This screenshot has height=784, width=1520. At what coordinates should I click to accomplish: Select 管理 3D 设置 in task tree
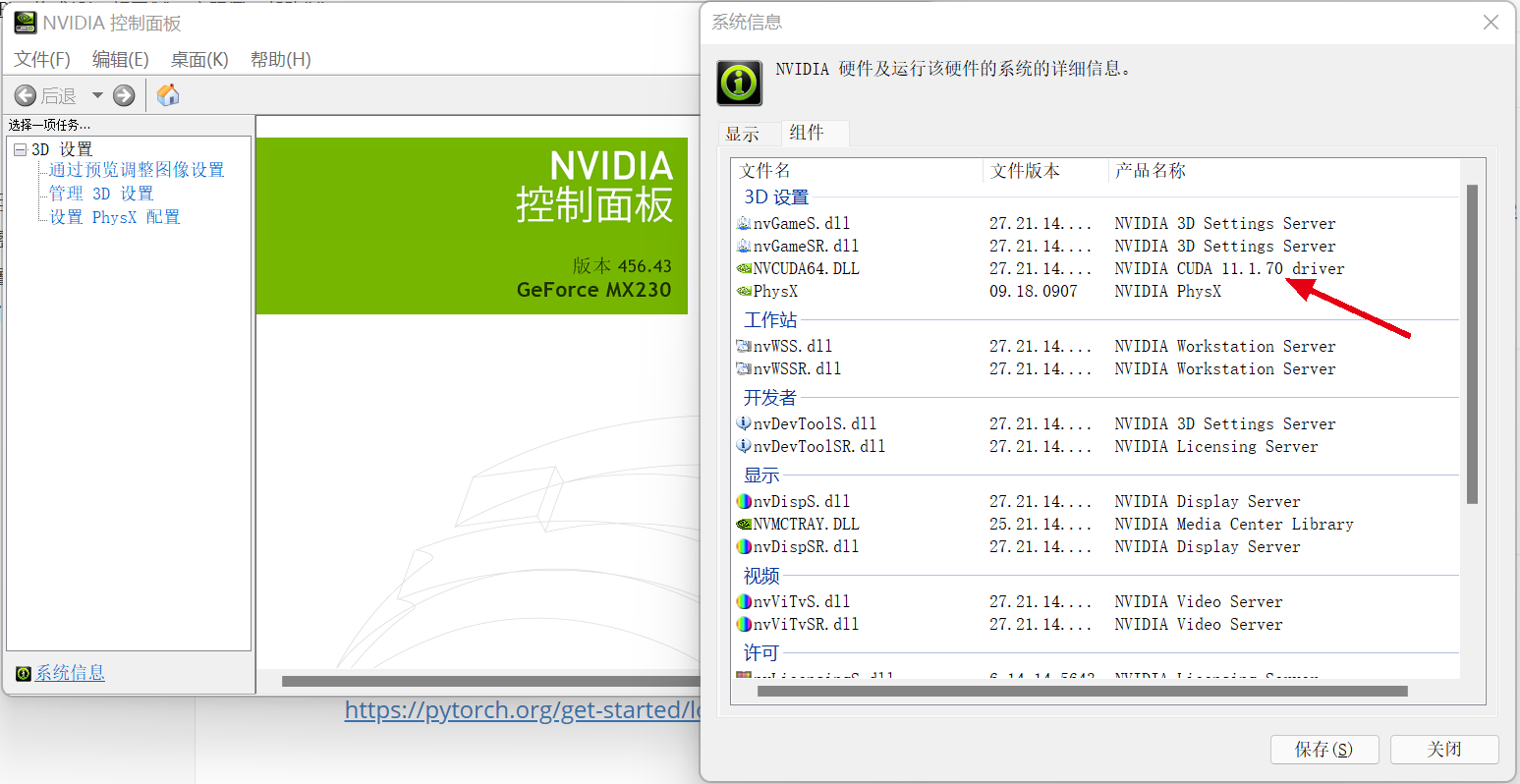(101, 194)
